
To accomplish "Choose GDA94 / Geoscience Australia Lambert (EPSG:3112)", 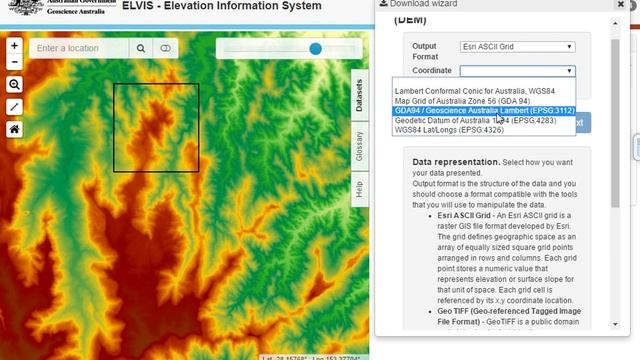I will (484, 111).
